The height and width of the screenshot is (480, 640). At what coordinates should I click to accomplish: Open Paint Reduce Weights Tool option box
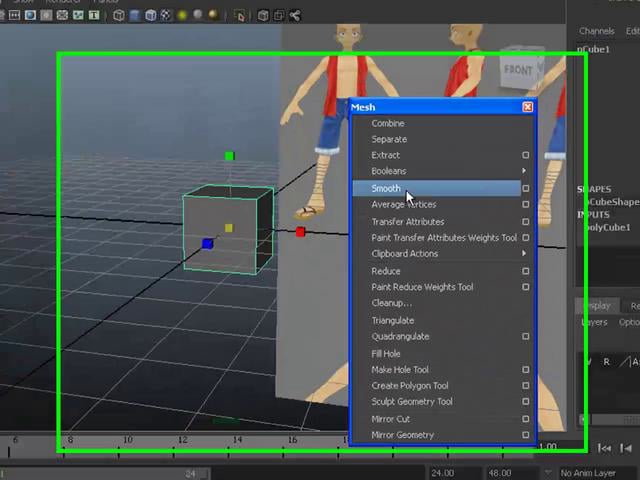[x=526, y=287]
